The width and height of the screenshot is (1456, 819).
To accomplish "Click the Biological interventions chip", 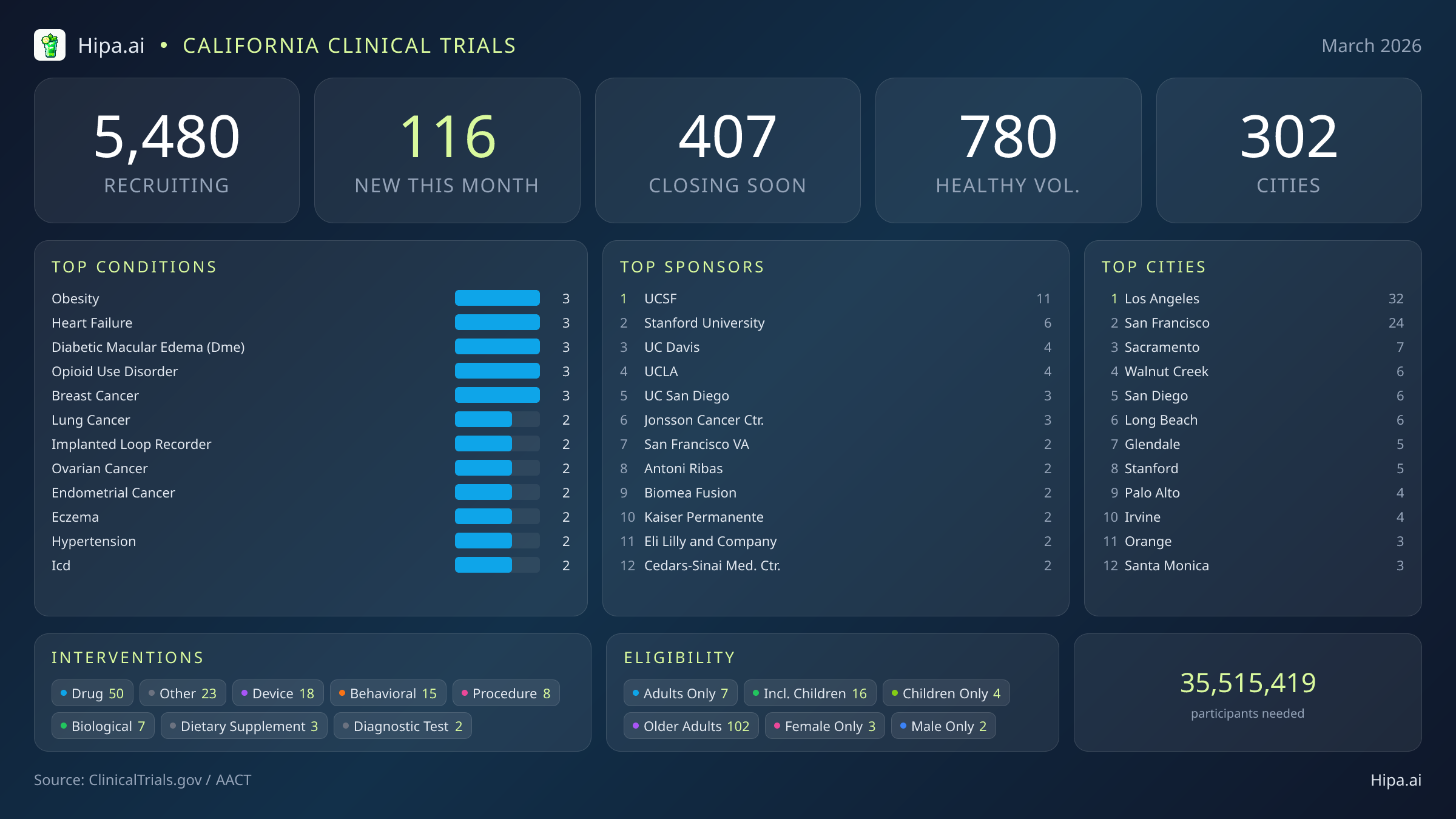I will pyautogui.click(x=102, y=726).
